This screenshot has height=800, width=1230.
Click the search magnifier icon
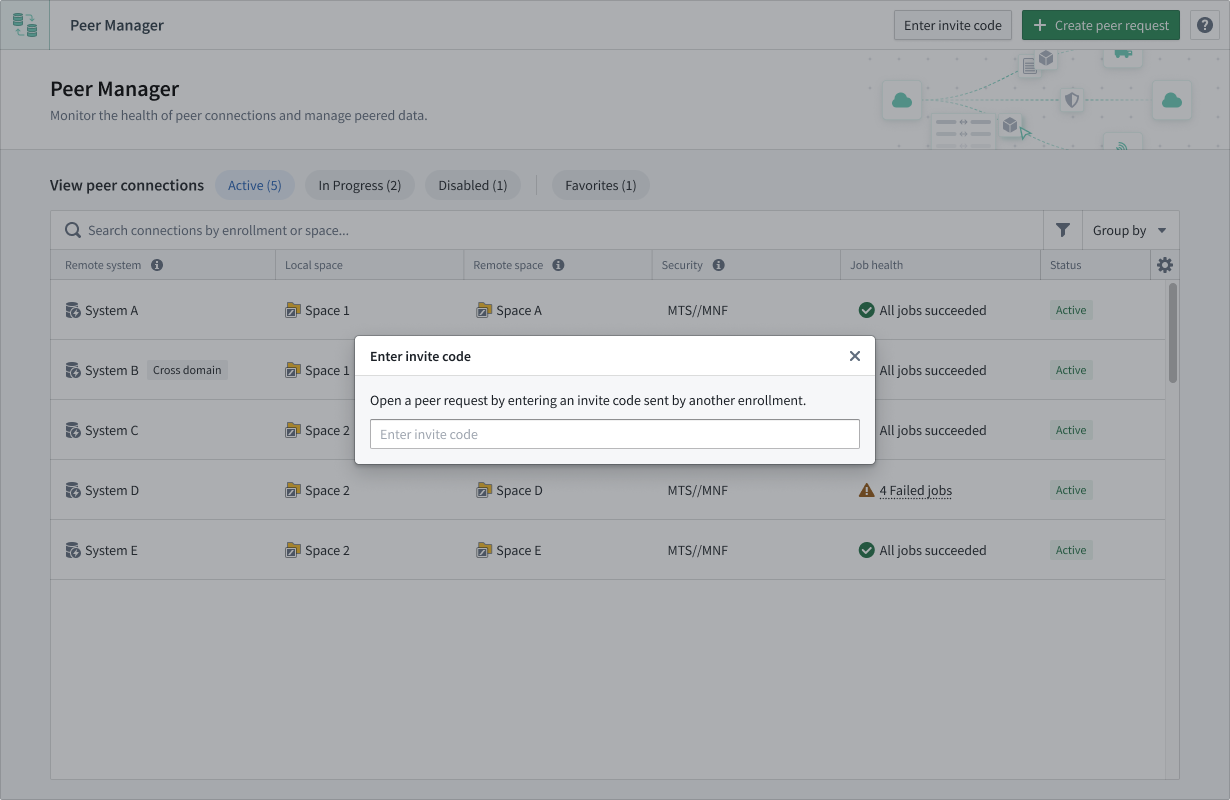tap(72, 230)
